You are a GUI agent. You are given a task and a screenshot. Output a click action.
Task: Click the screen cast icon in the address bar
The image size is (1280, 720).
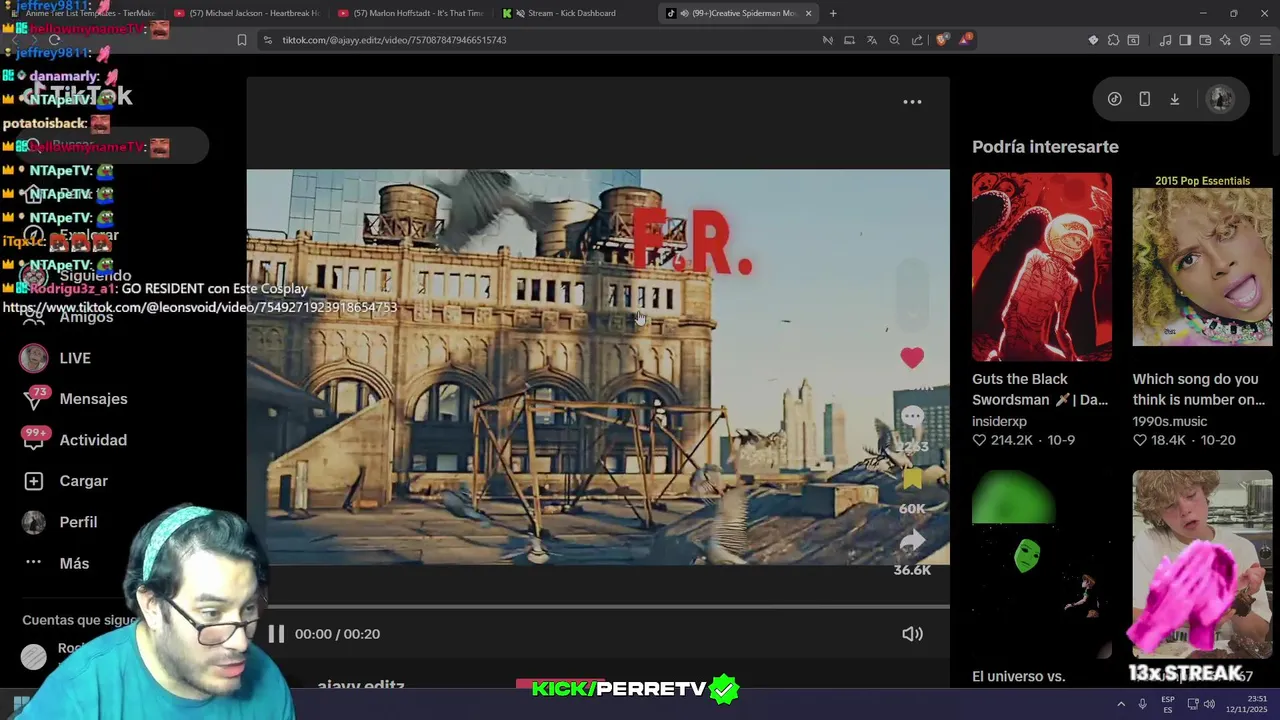[849, 40]
